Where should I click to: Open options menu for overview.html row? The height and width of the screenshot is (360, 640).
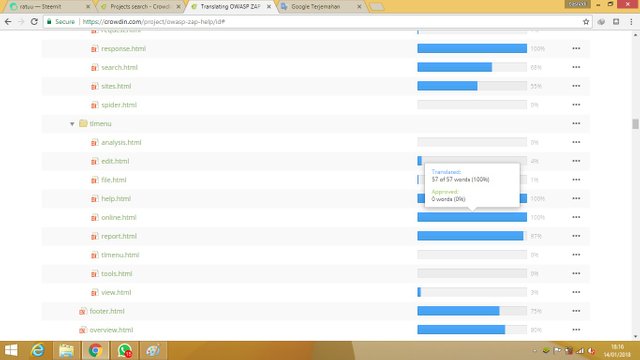click(576, 330)
